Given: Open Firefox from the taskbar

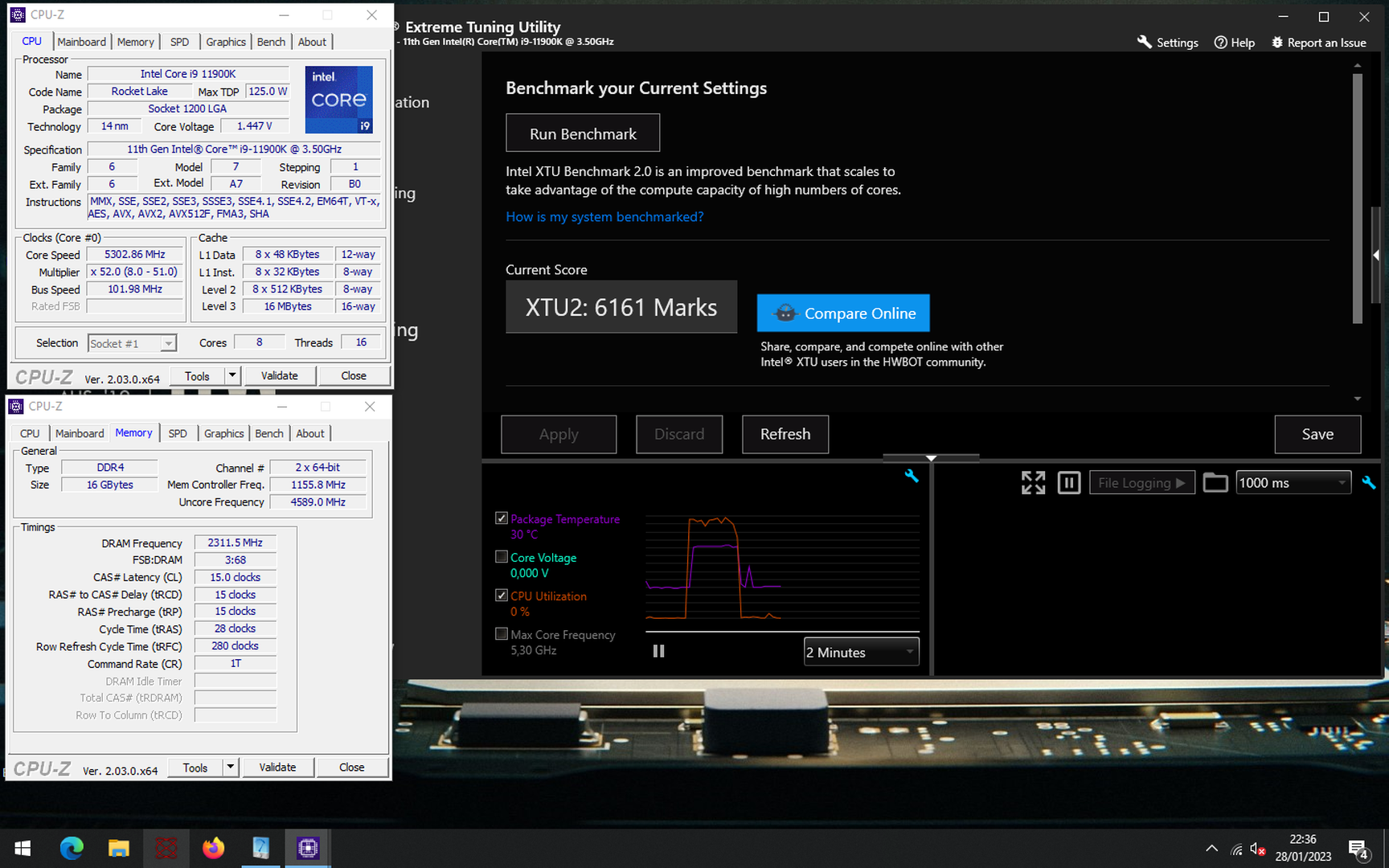Looking at the screenshot, I should [214, 848].
